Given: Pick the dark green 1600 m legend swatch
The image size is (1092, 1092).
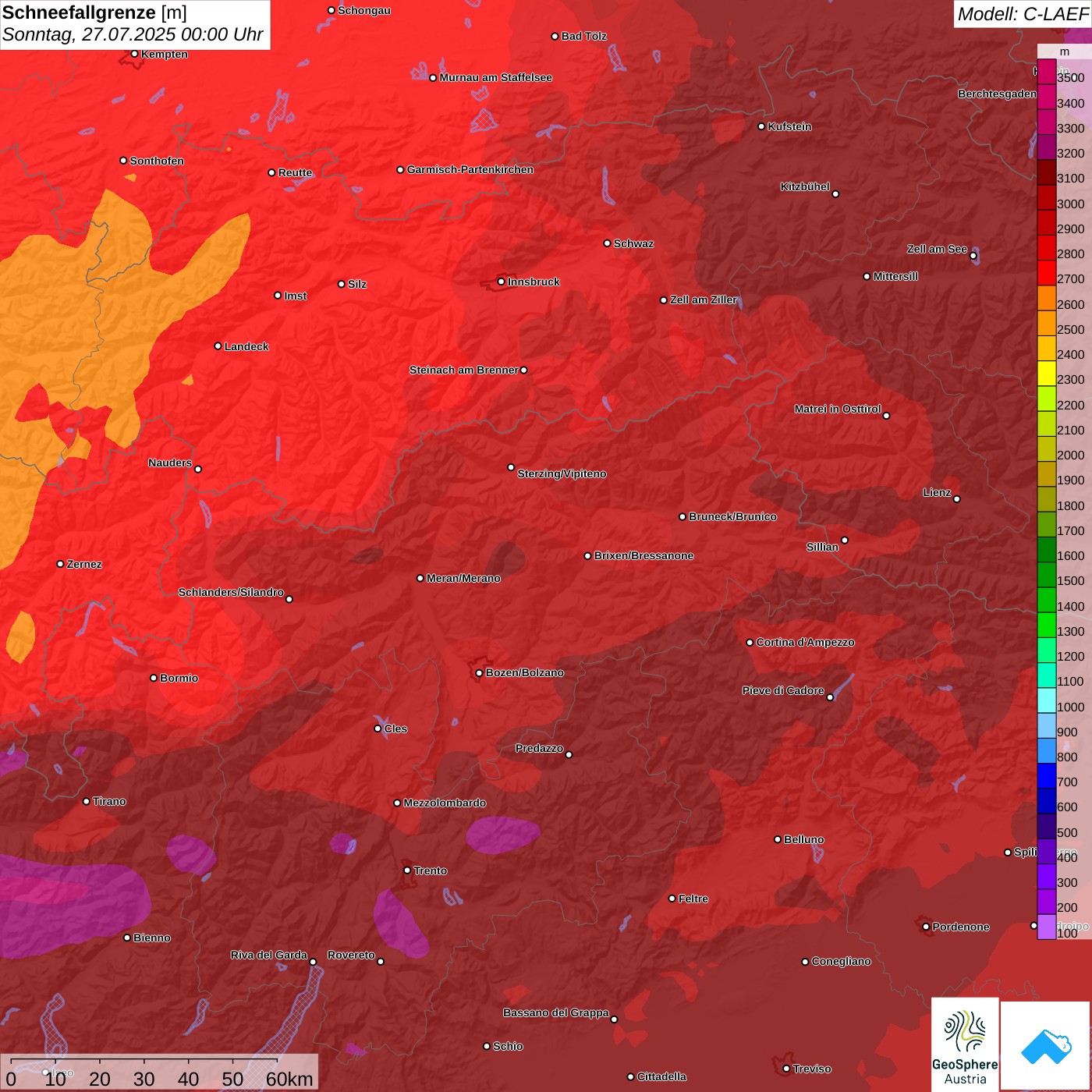Looking at the screenshot, I should click(1046, 550).
